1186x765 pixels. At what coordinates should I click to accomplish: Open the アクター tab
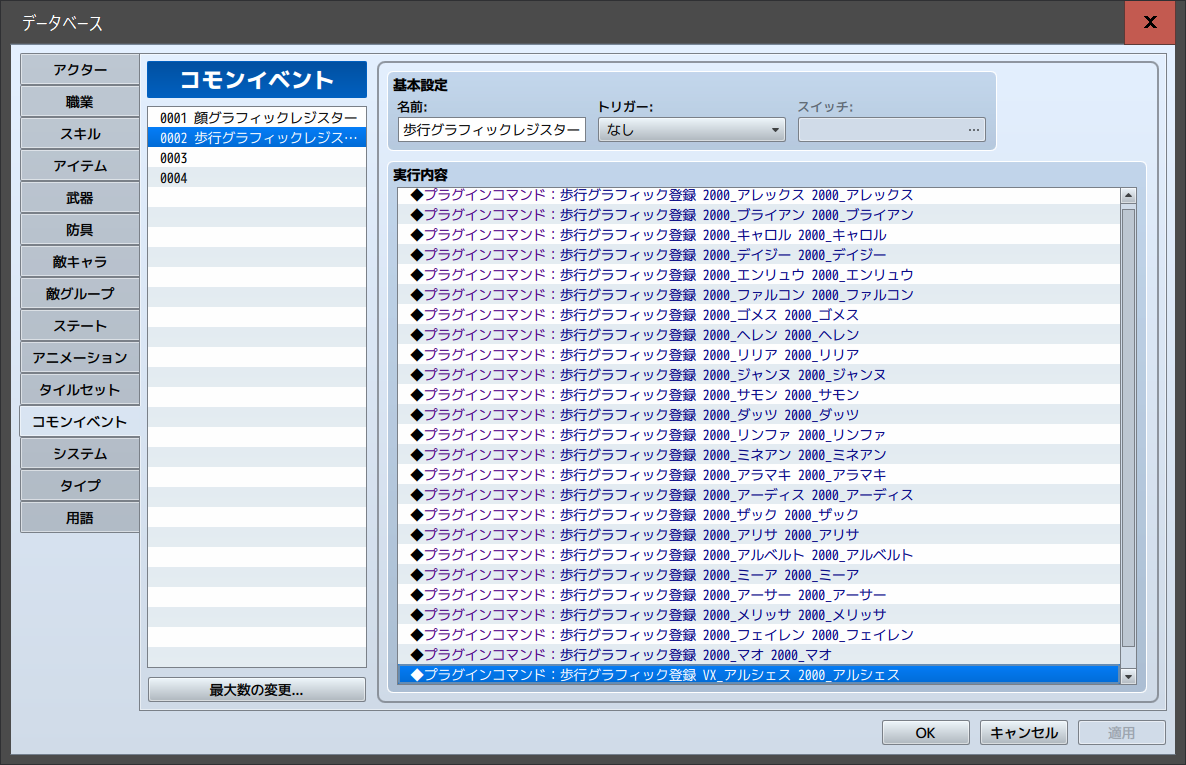pyautogui.click(x=79, y=70)
